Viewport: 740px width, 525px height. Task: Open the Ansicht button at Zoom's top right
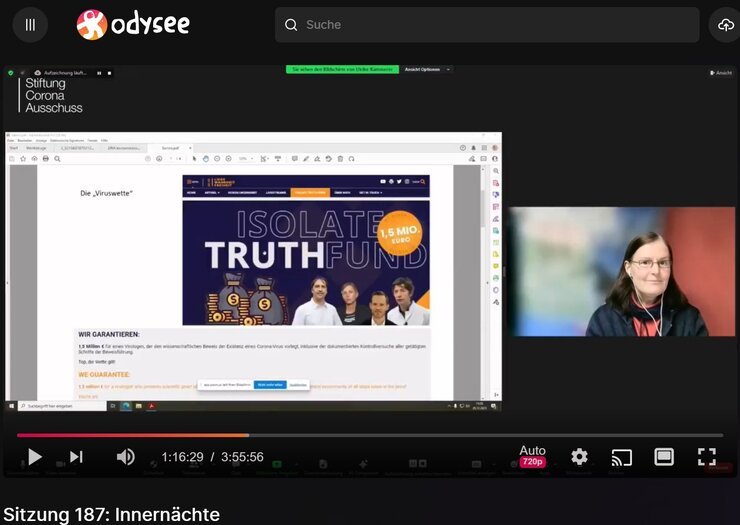tap(721, 73)
